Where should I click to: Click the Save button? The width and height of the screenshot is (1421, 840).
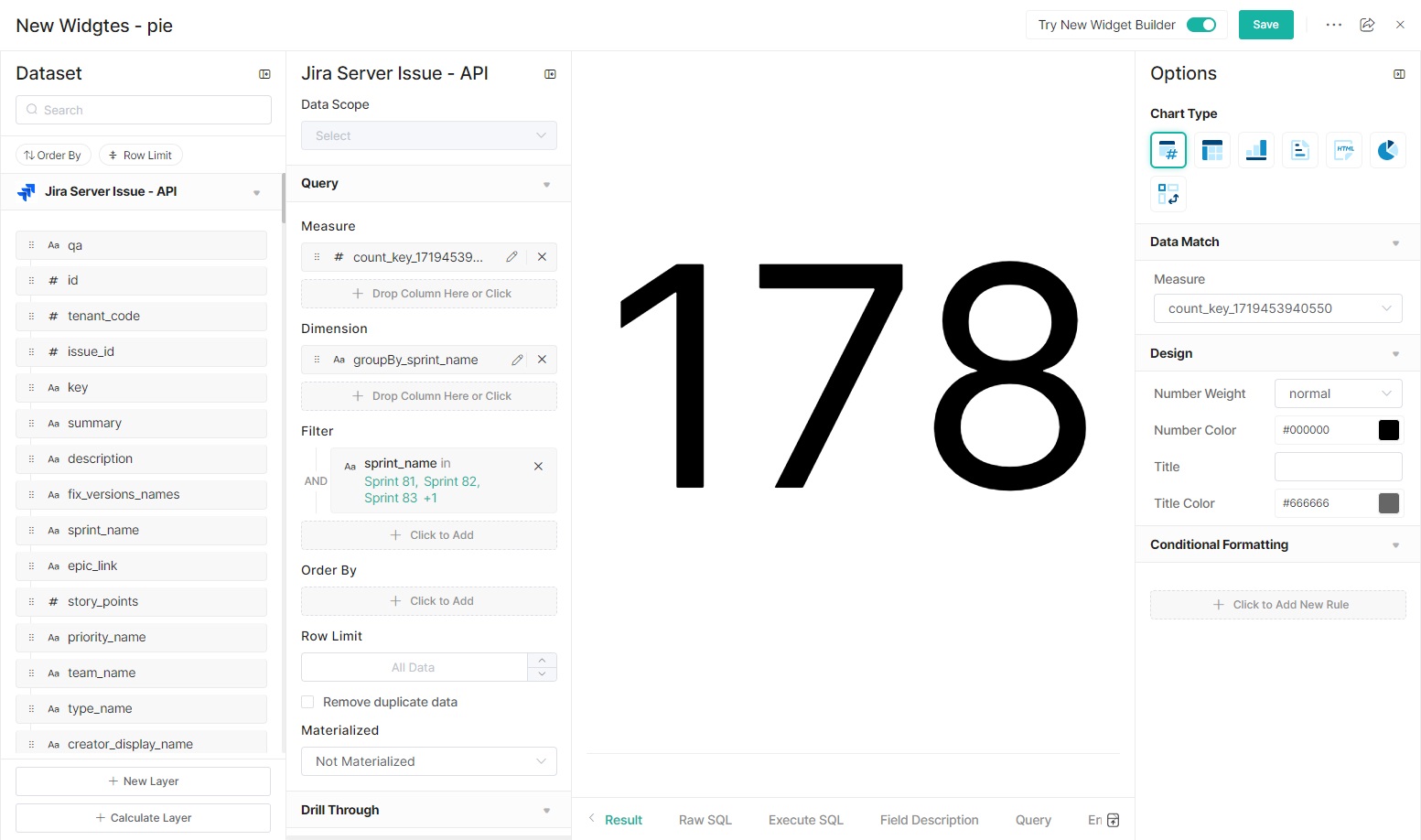pos(1265,25)
